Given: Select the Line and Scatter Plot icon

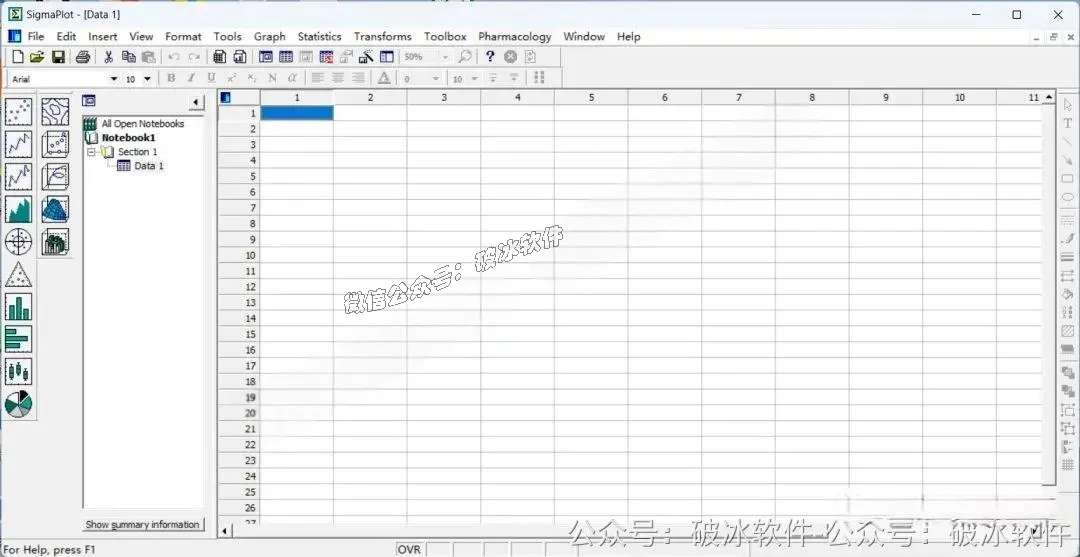Looking at the screenshot, I should tap(19, 177).
